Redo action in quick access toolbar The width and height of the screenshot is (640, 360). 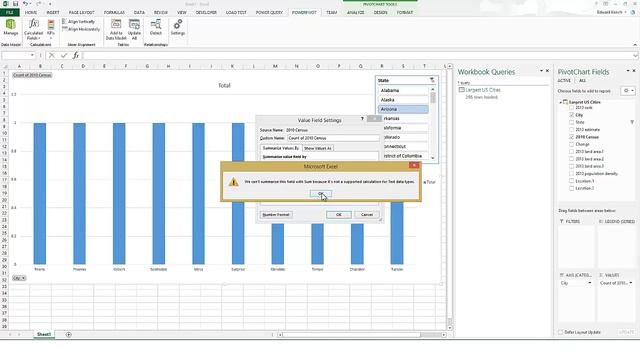tap(39, 4)
